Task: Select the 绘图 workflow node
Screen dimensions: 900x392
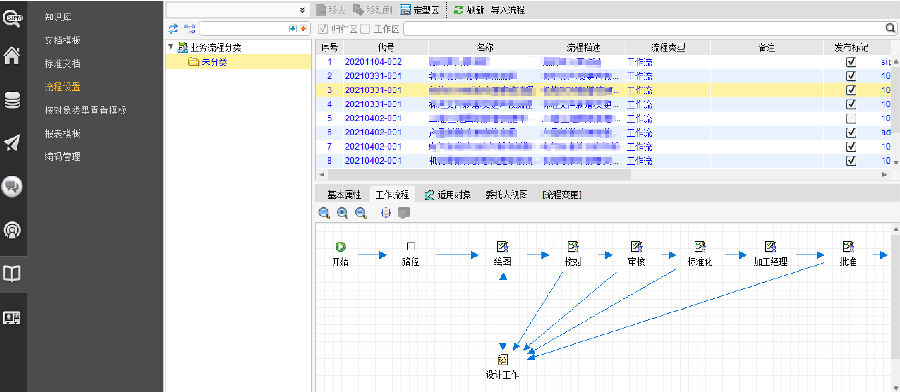Action: [x=503, y=253]
